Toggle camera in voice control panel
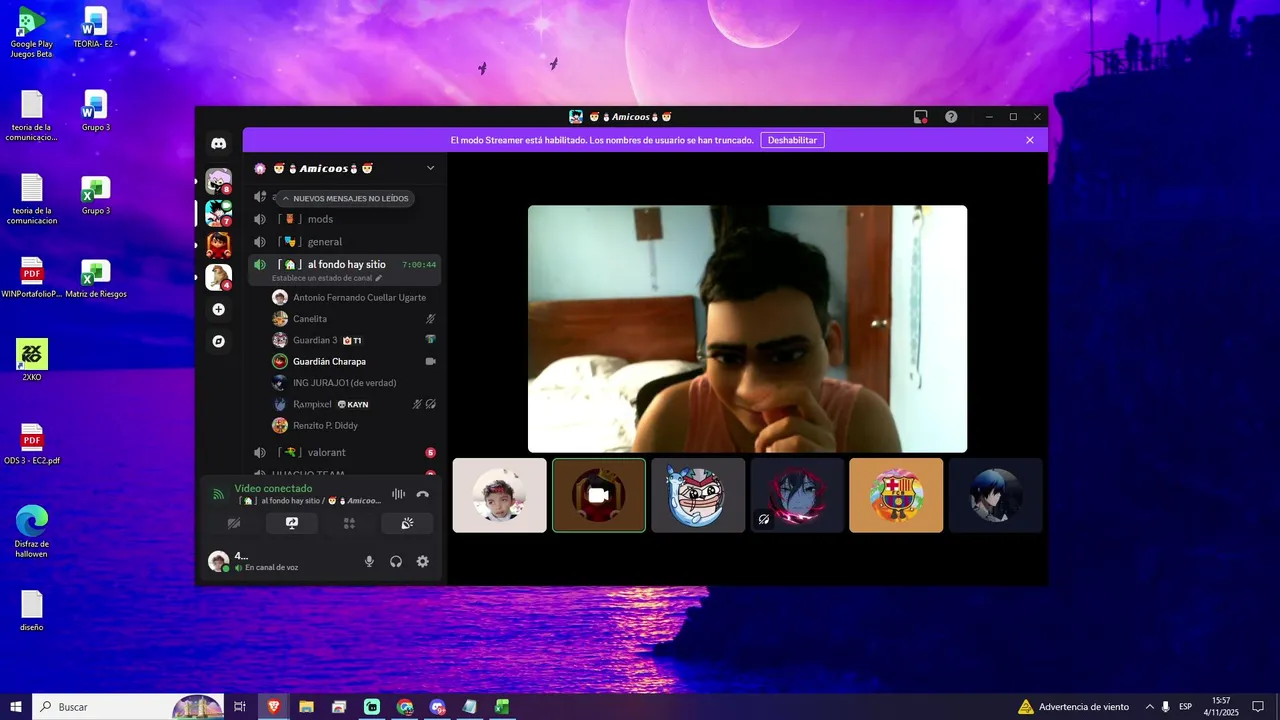 [x=234, y=523]
